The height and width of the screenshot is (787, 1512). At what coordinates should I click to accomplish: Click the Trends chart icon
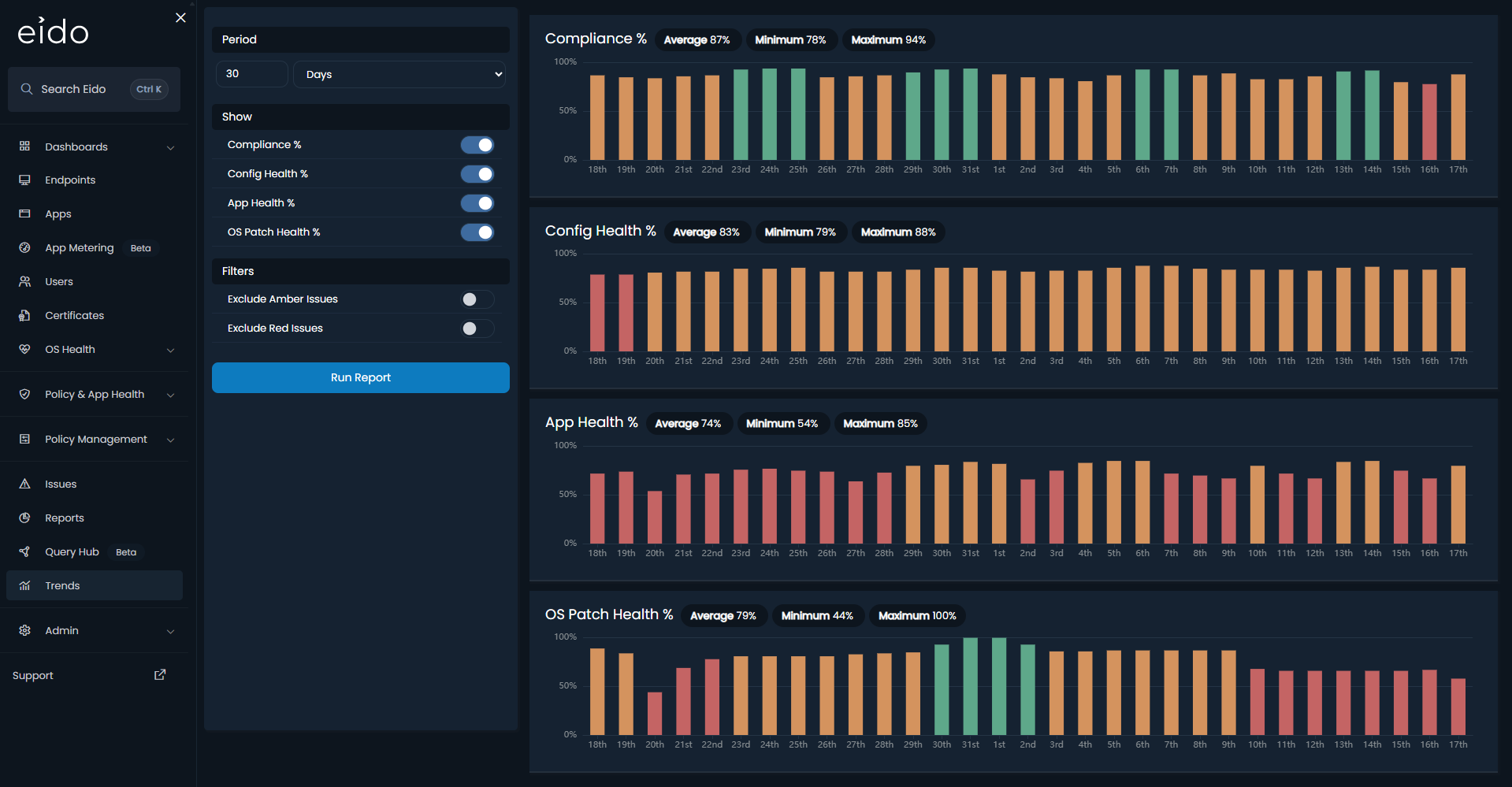(x=24, y=586)
